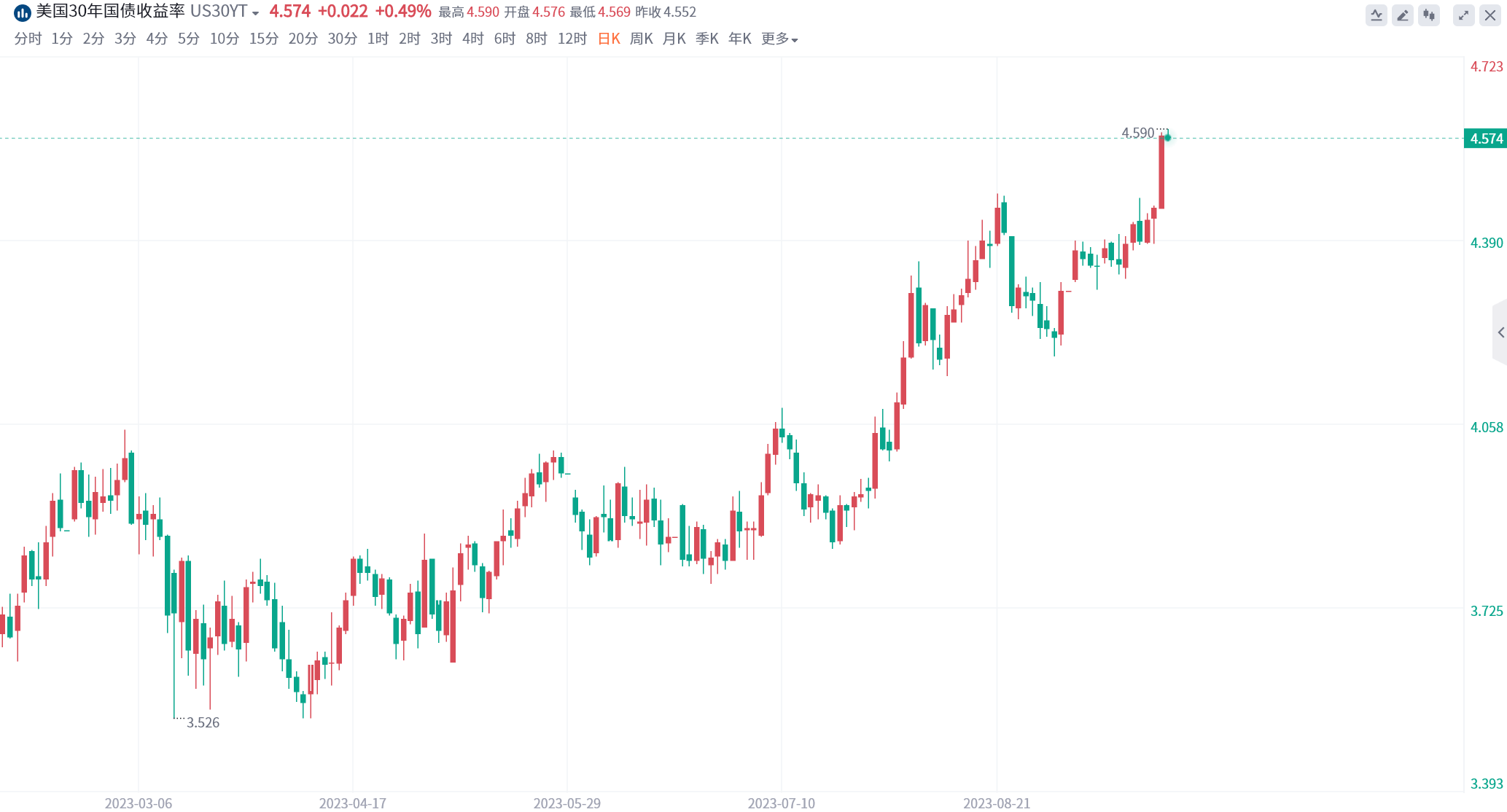
Task: Choose the 1时 hourly interval
Action: 378,39
